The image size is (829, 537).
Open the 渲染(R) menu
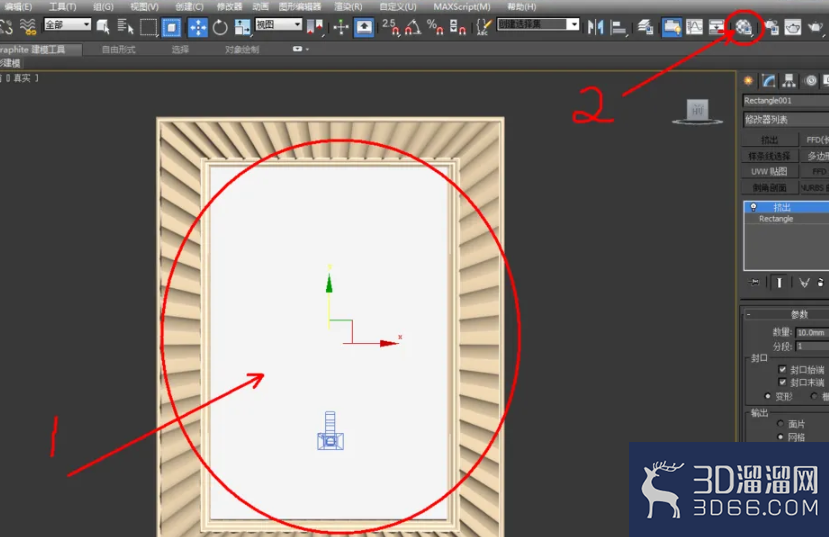(348, 7)
